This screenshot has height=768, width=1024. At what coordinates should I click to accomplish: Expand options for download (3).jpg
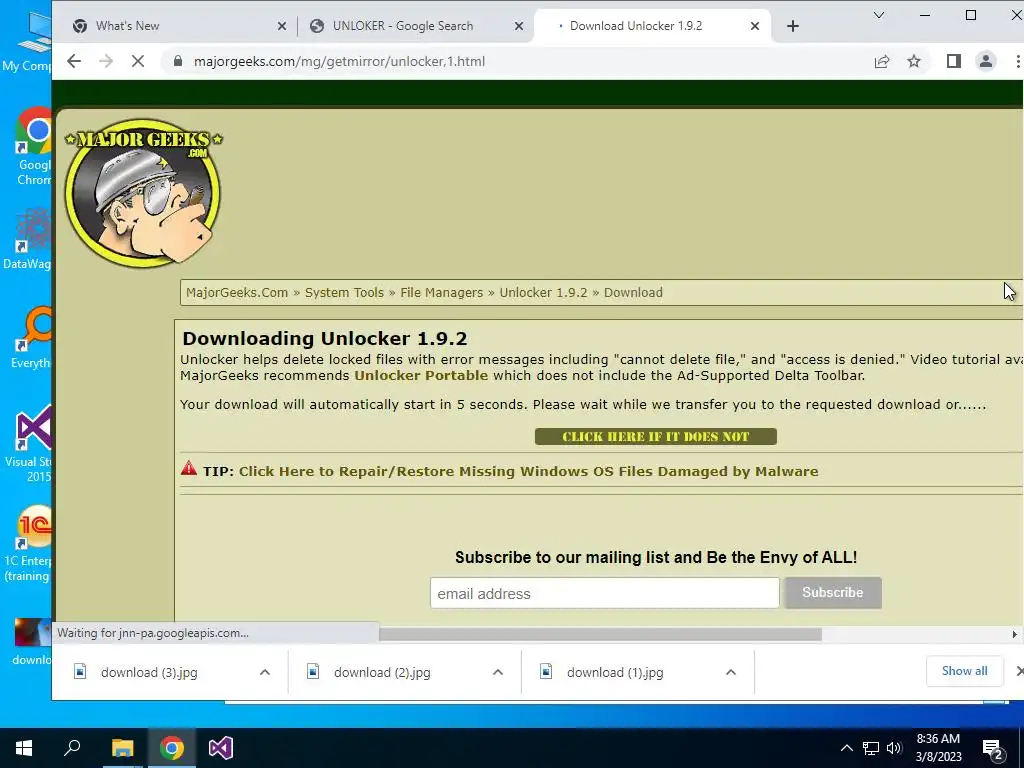point(264,672)
